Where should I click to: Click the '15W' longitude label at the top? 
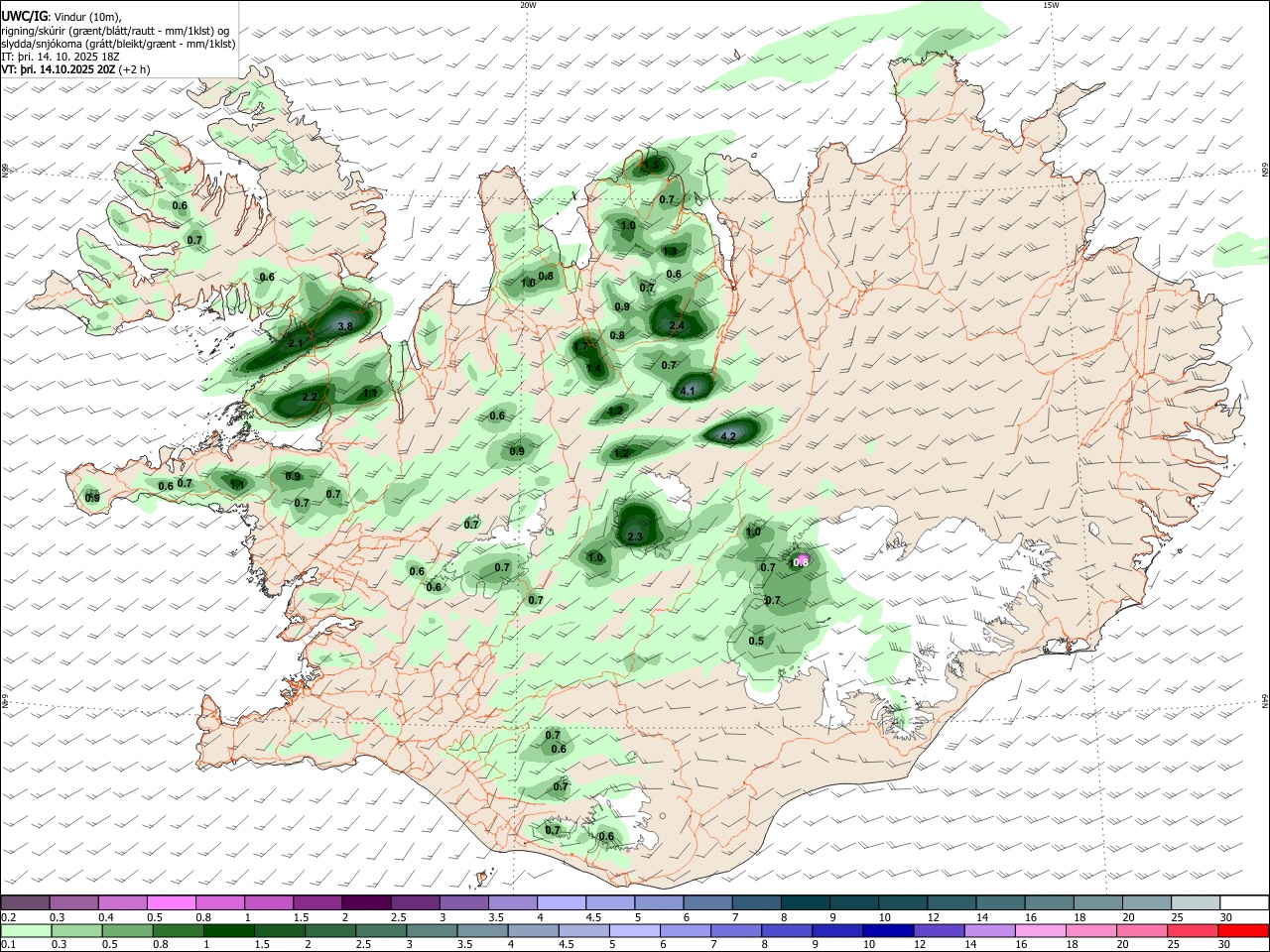pyautogui.click(x=1051, y=5)
